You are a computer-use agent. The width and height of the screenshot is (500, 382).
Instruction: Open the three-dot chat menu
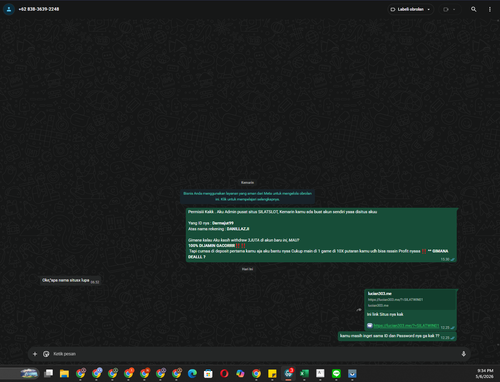[490, 9]
